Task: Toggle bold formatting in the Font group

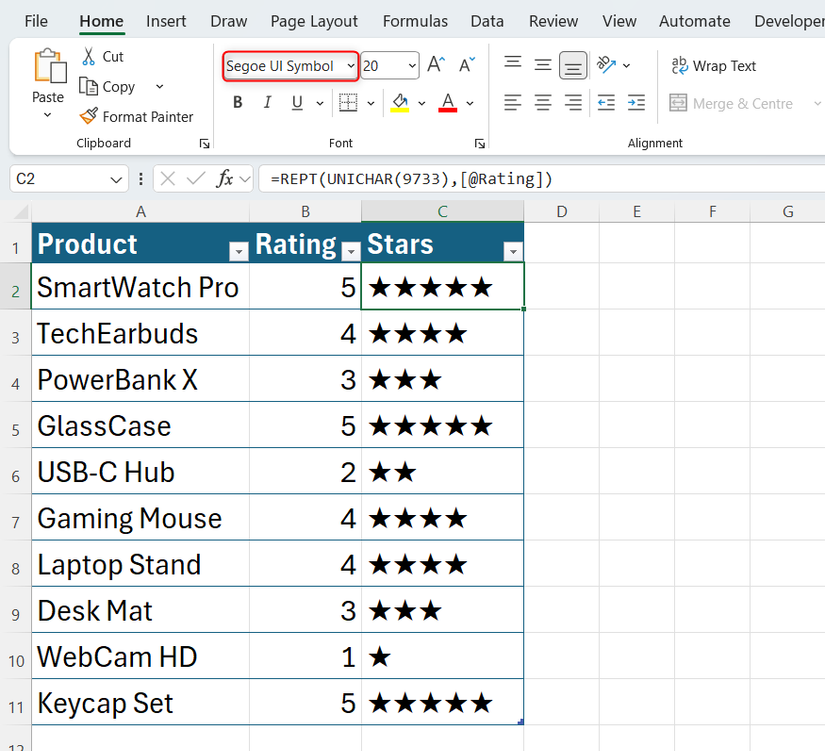Action: [x=237, y=102]
